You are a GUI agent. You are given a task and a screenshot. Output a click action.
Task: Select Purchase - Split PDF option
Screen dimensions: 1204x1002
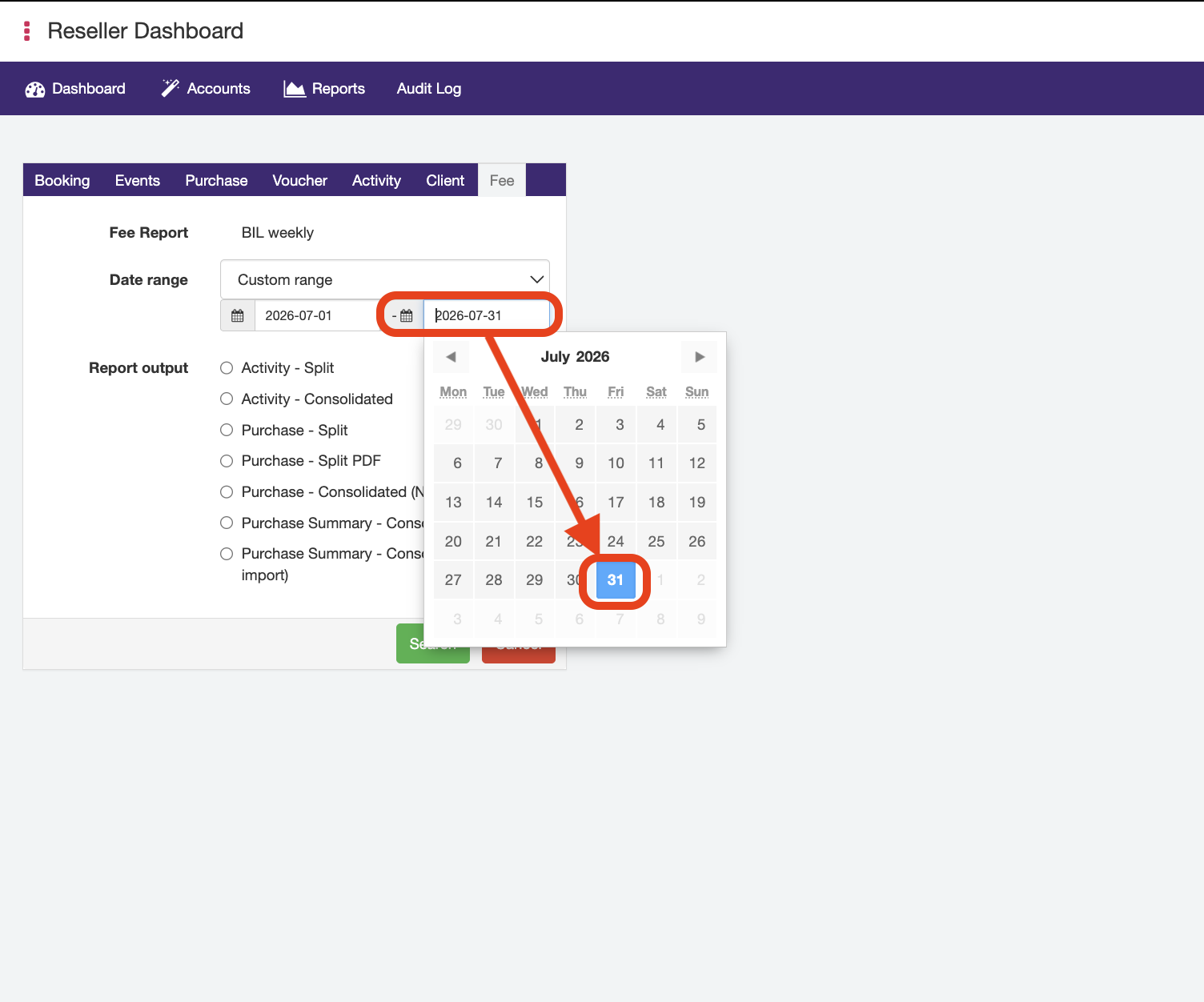tap(227, 461)
